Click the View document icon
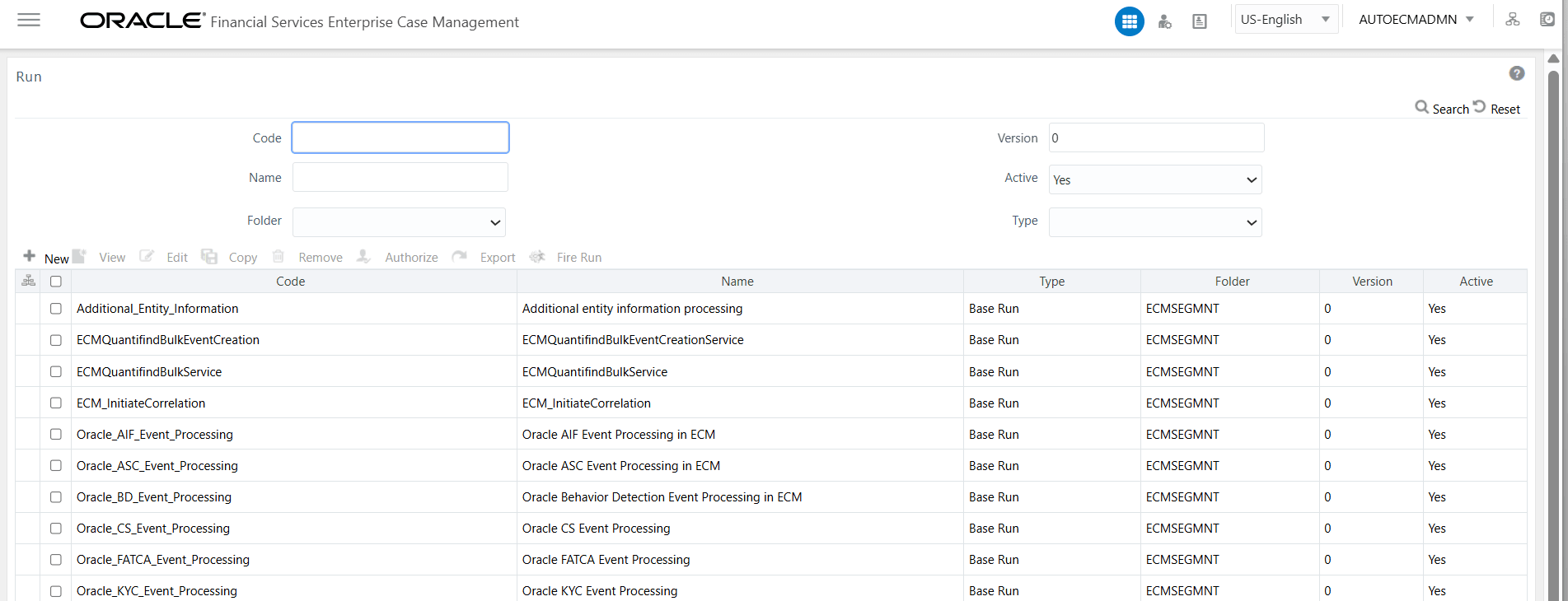Viewport: 1568px width, 601px height. 79,256
